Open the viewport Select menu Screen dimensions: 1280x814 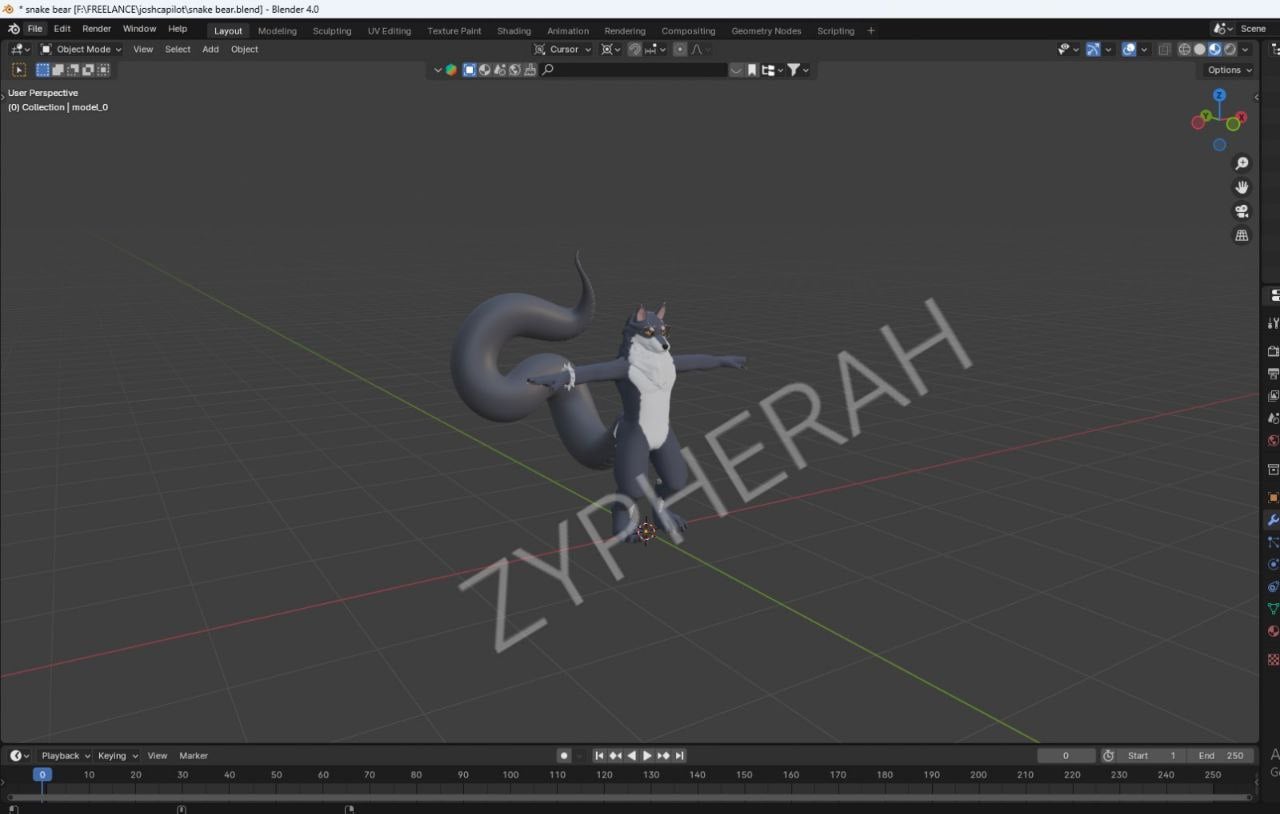point(178,49)
